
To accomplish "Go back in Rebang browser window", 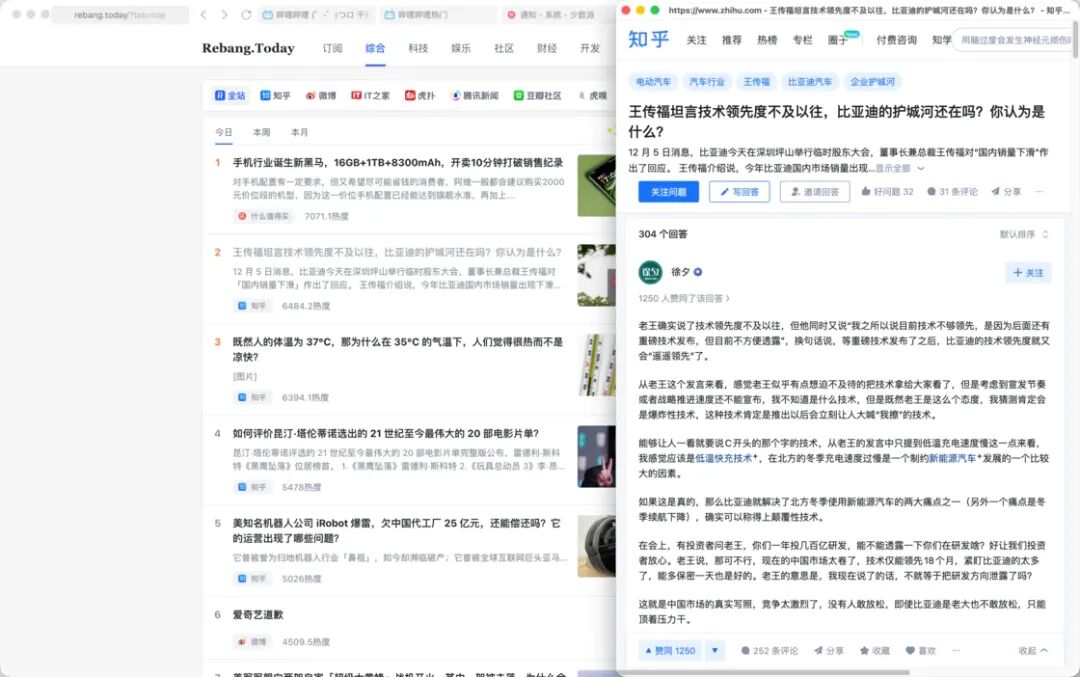I will (203, 14).
